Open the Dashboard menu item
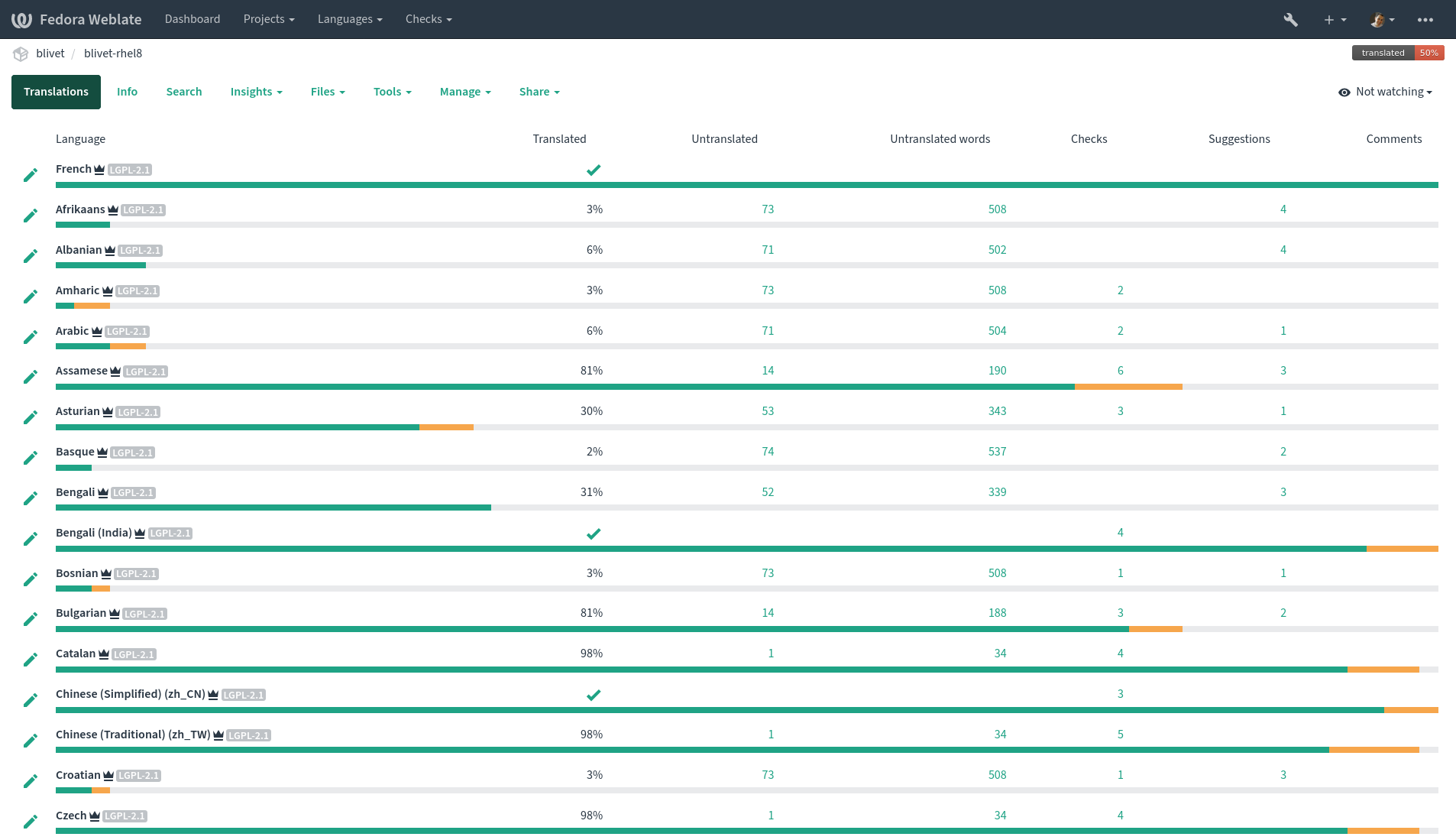 (193, 19)
